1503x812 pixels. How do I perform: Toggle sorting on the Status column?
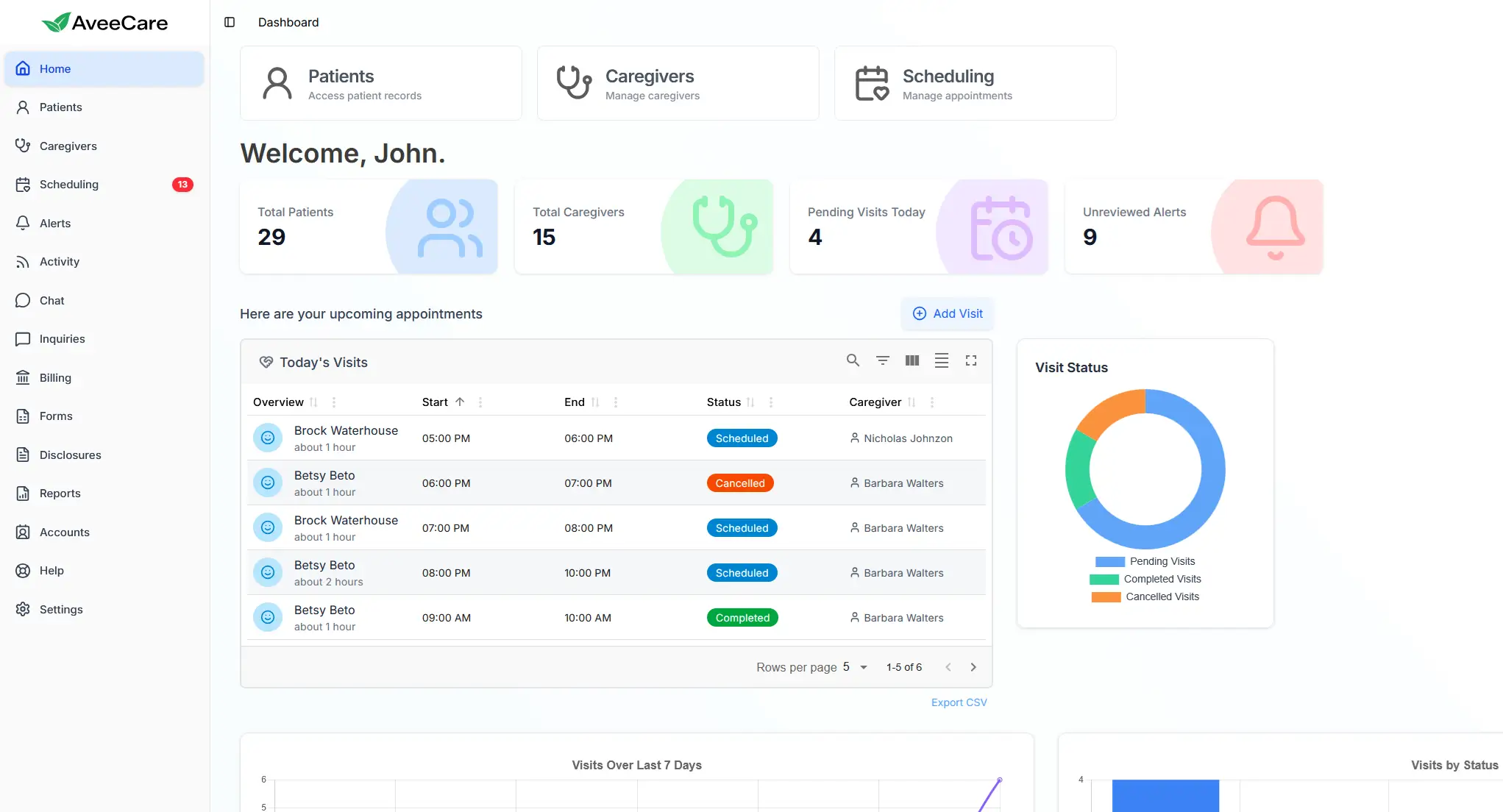[751, 402]
